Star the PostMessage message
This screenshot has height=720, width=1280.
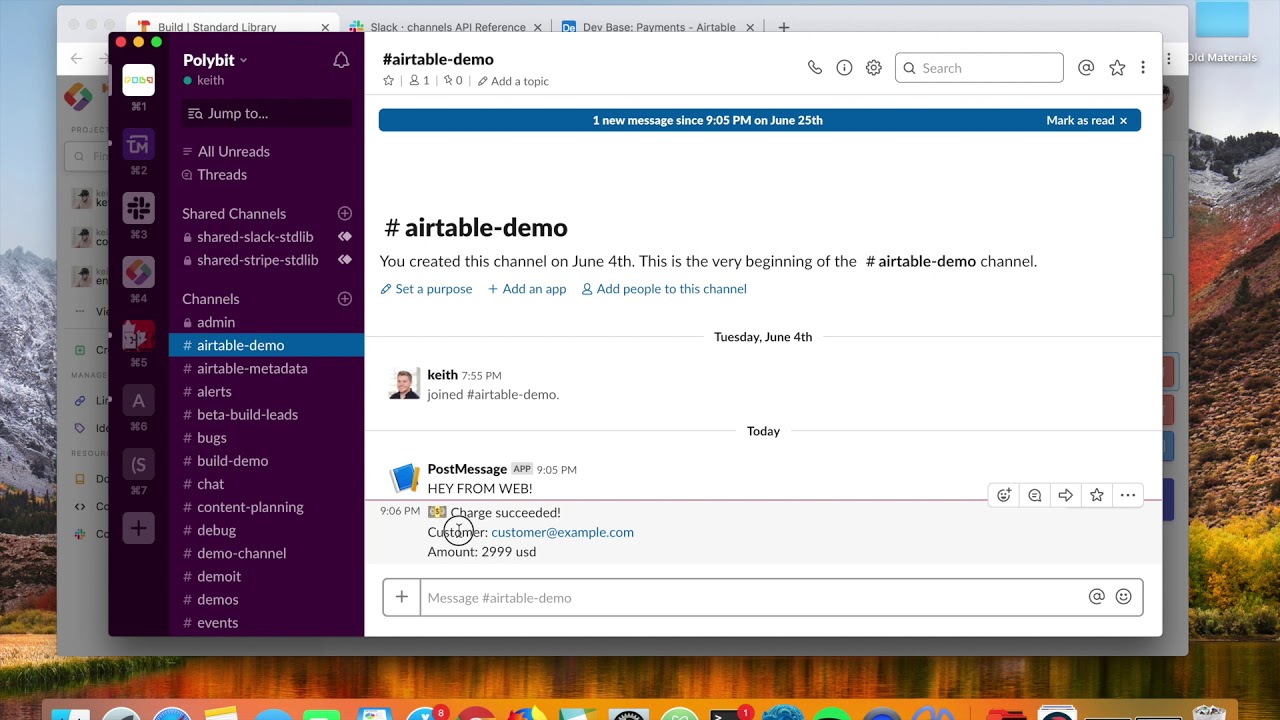(1097, 495)
